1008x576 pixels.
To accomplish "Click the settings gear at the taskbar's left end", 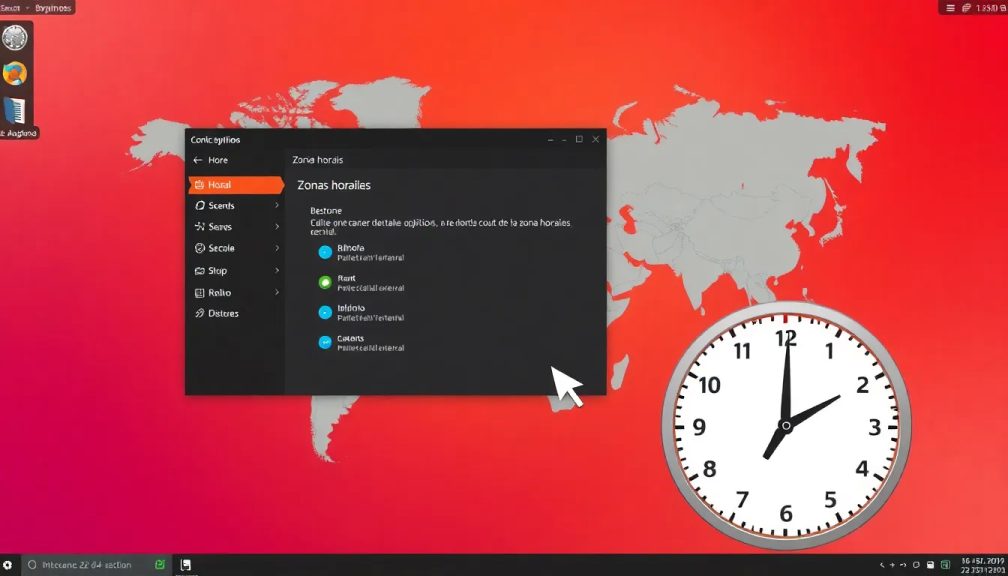I will 8,565.
